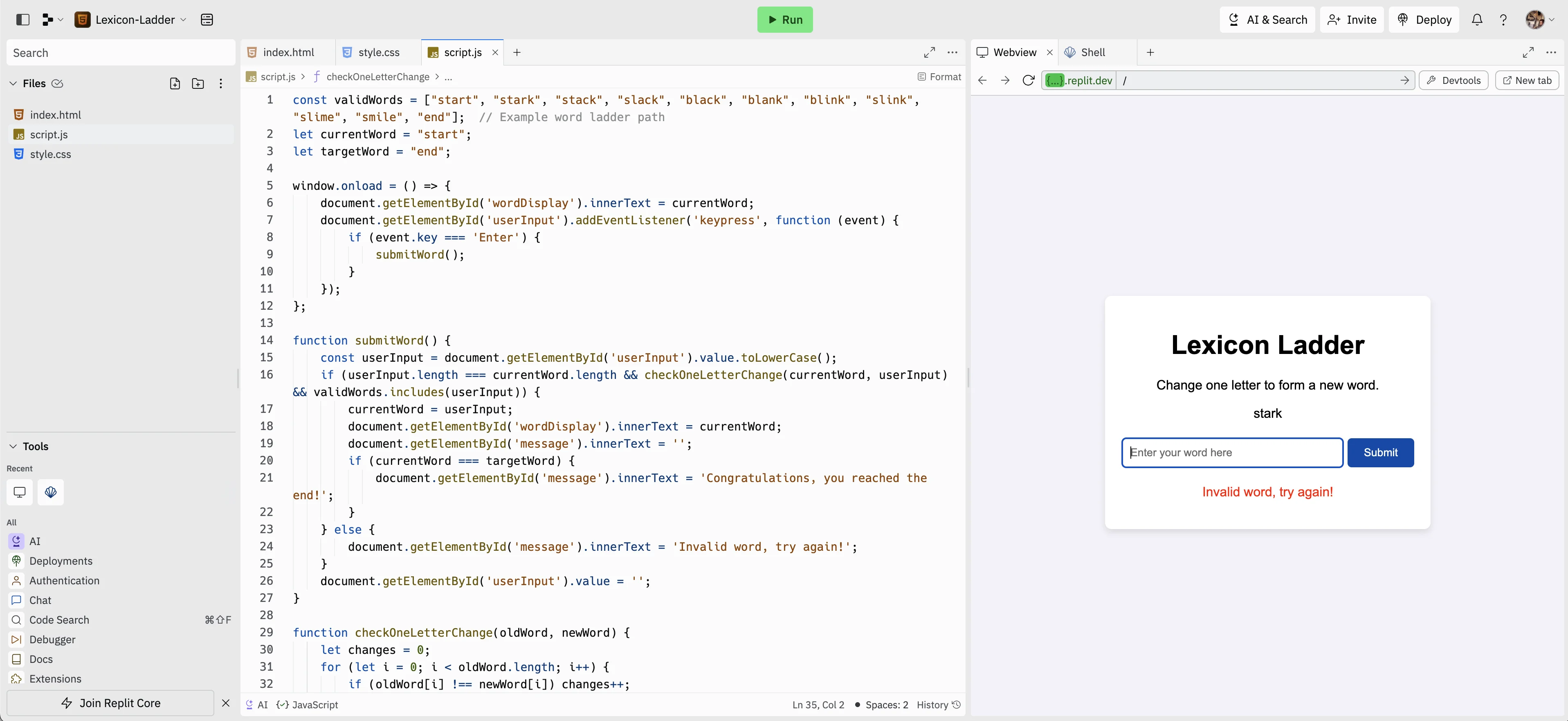The width and height of the screenshot is (1568, 721).
Task: Refresh the webview with reload icon
Action: pos(1028,80)
